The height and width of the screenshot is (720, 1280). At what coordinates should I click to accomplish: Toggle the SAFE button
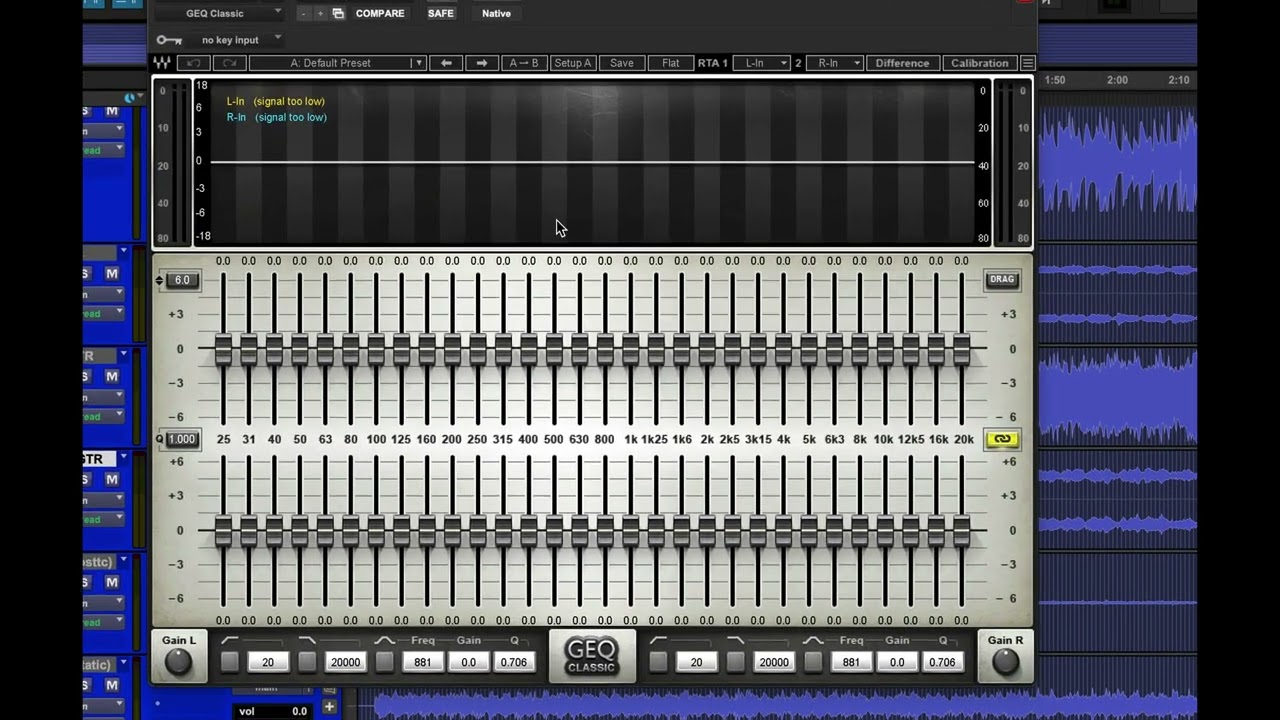pyautogui.click(x=440, y=13)
